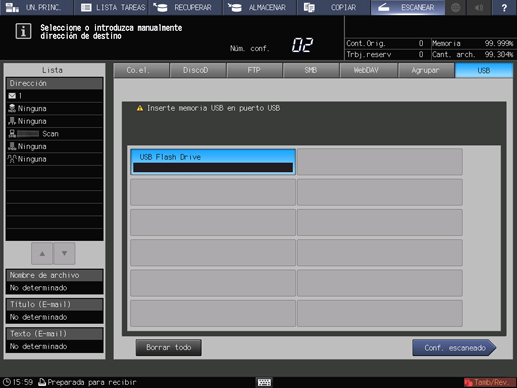Open help with the question mark

(504, 7)
